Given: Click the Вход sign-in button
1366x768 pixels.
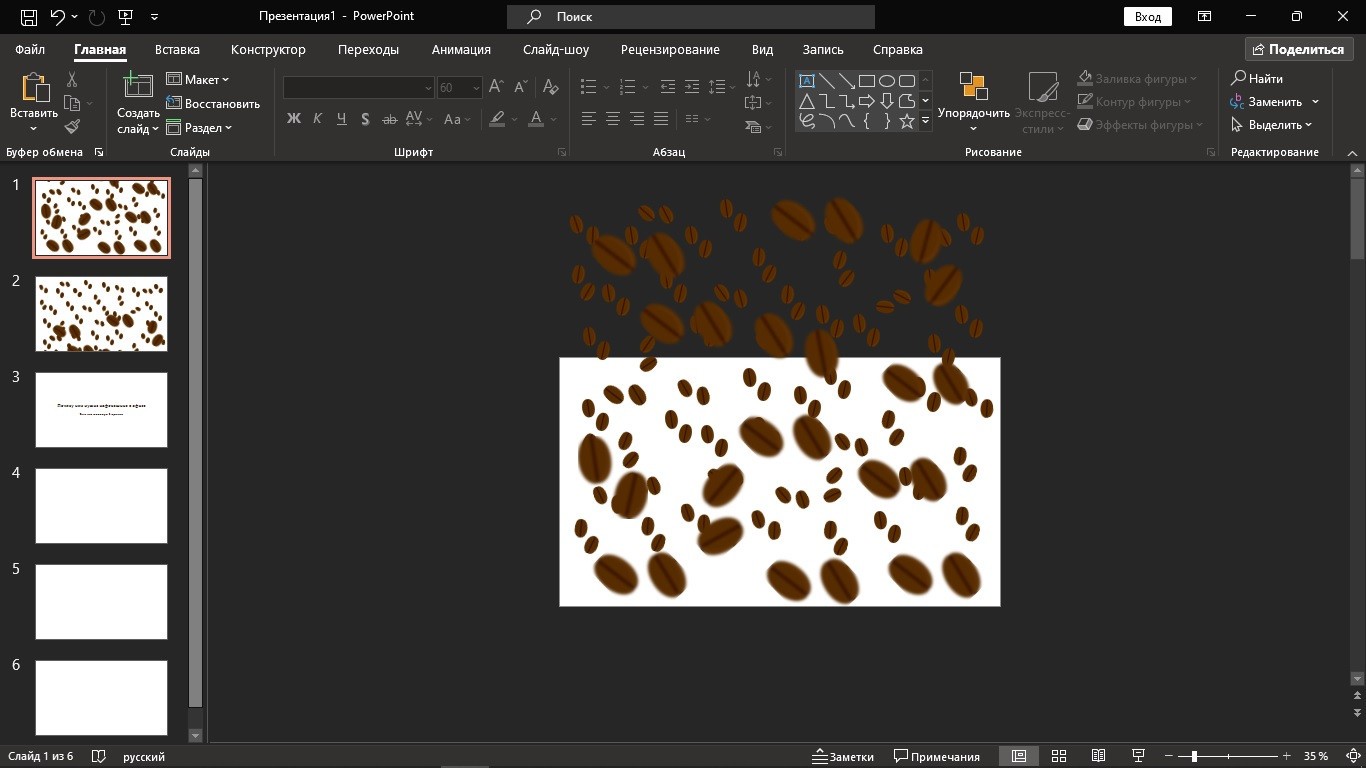Looking at the screenshot, I should tap(1148, 17).
